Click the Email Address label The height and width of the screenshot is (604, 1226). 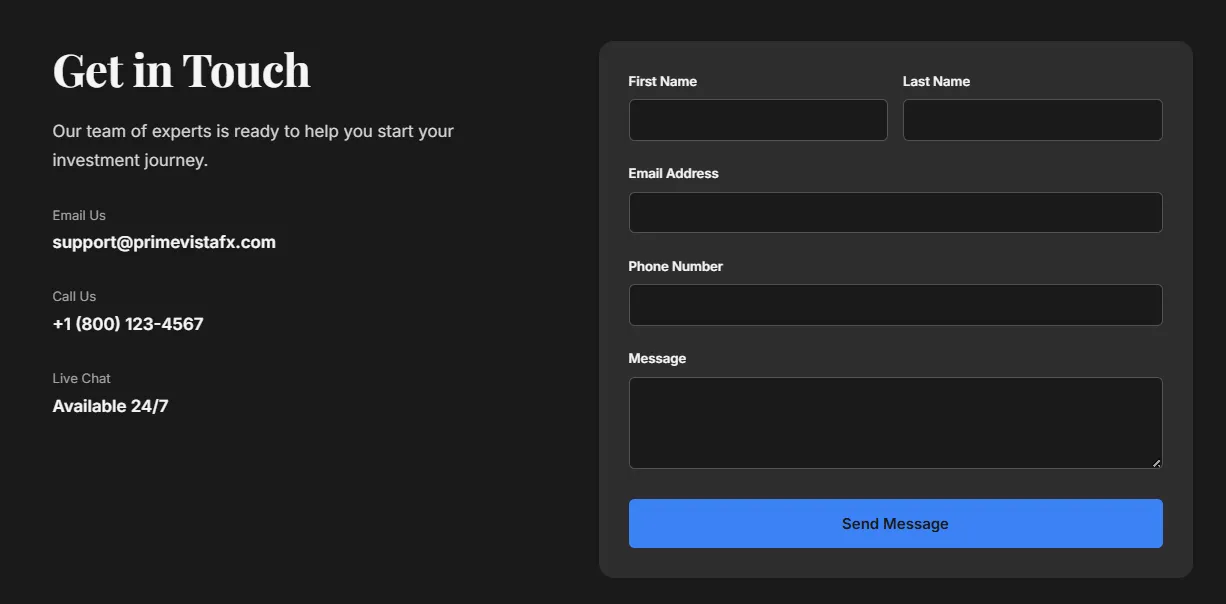click(673, 173)
